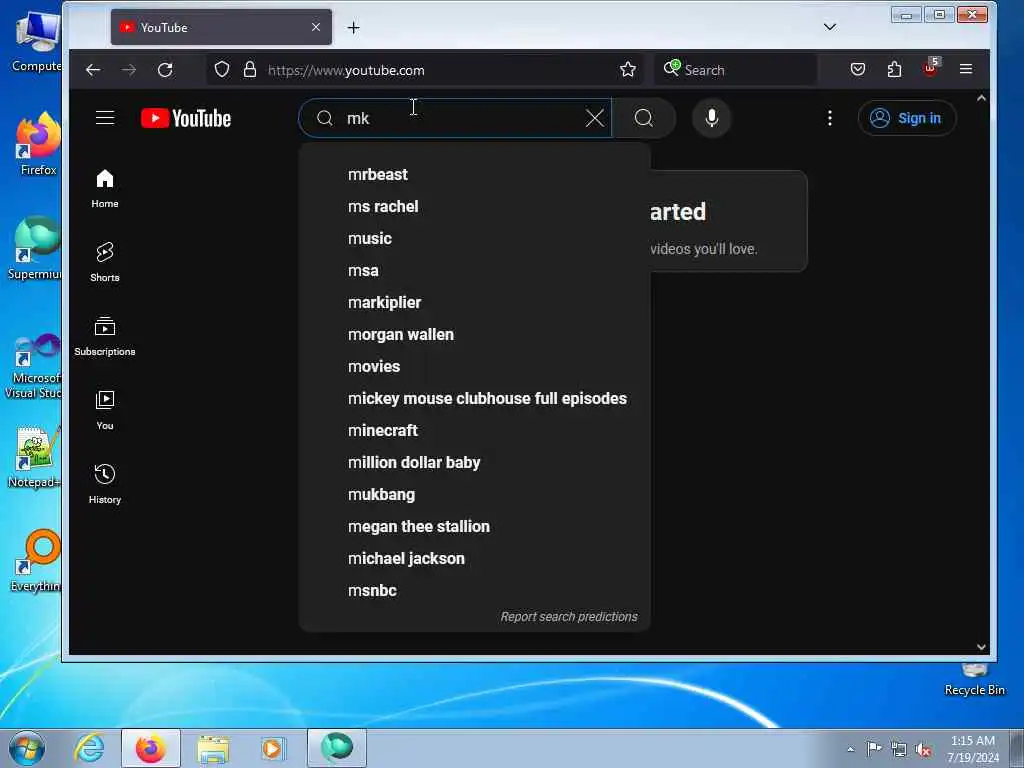Open the Firefox application hamburger menu
Image resolution: width=1024 pixels, height=768 pixels.
point(966,69)
